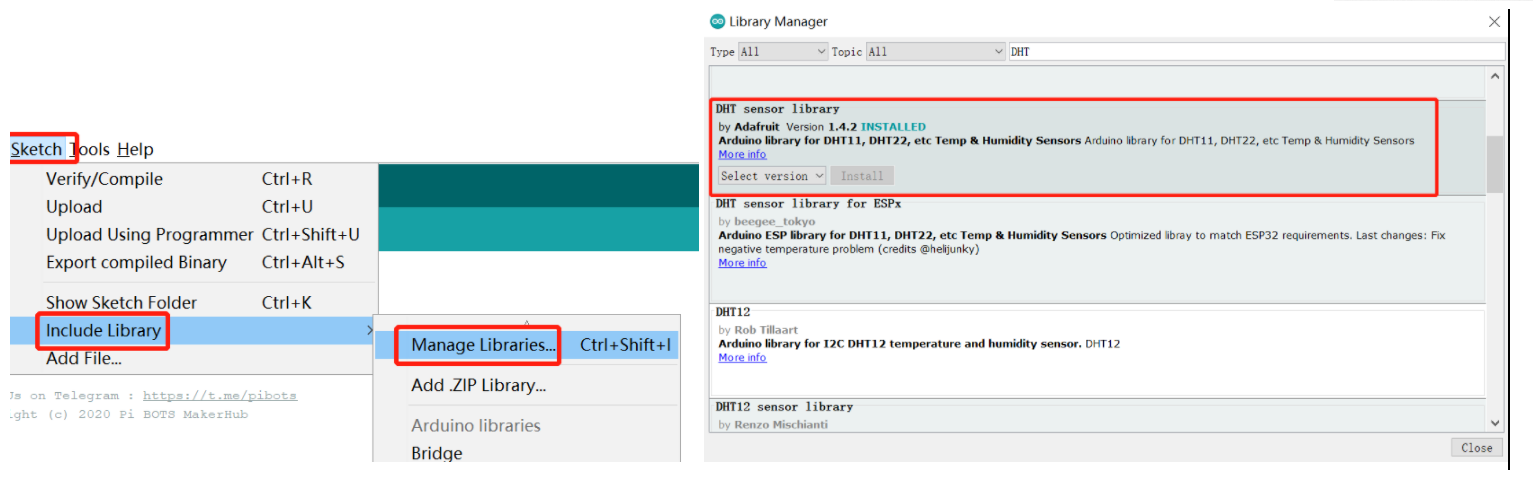Click the library list scroll down arrow
Screen dimensions: 1533x489
point(1495,423)
